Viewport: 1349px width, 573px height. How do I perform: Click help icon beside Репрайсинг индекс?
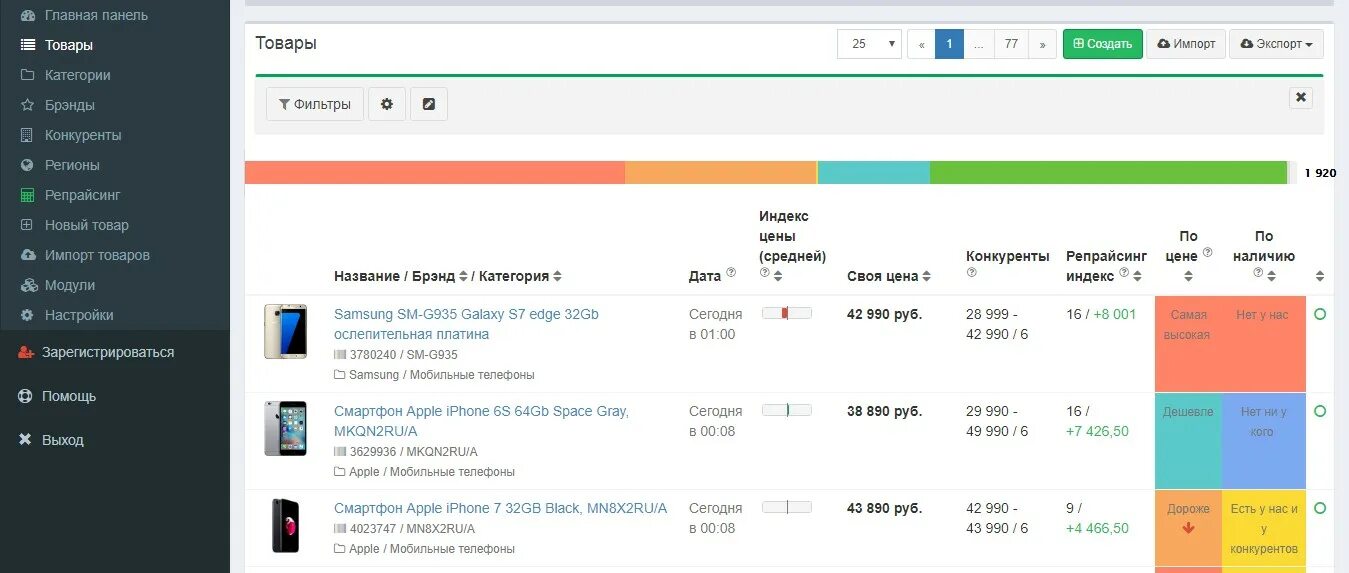pos(1124,272)
